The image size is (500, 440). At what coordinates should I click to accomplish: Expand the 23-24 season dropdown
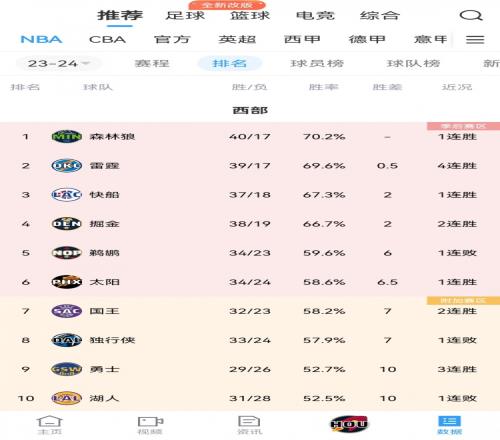pyautogui.click(x=59, y=63)
